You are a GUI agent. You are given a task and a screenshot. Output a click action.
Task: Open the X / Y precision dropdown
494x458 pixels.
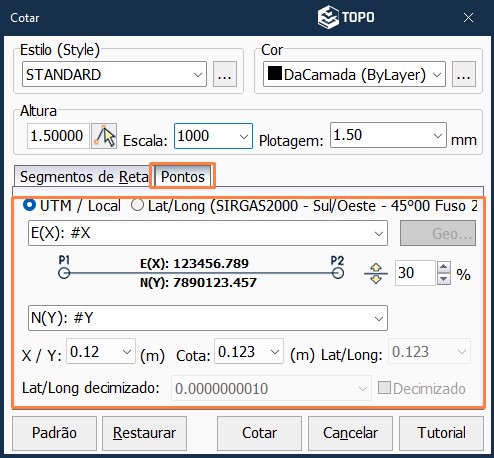pos(101,351)
